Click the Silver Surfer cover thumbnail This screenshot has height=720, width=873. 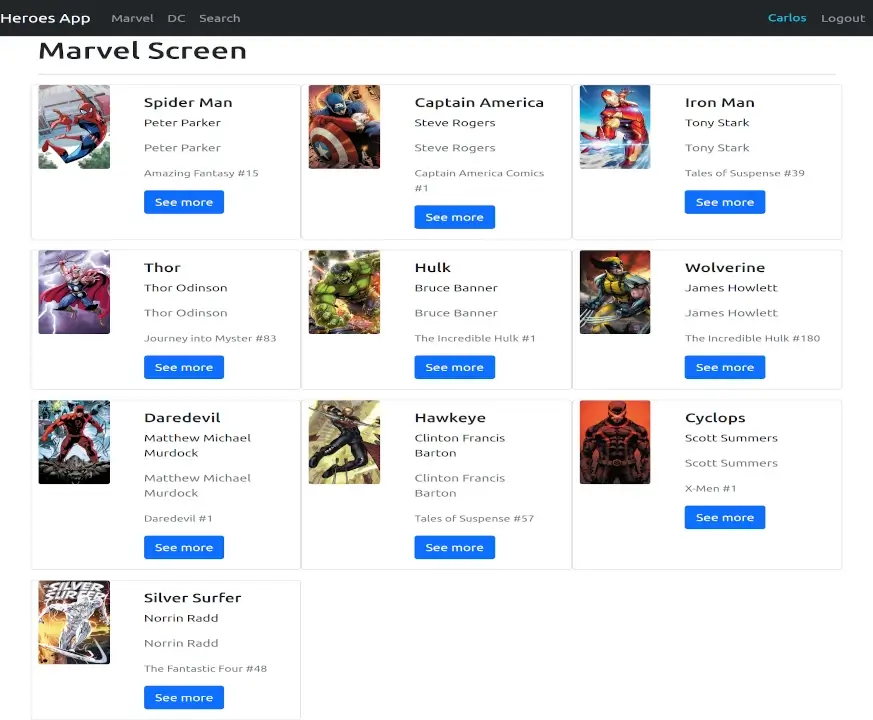[74, 623]
